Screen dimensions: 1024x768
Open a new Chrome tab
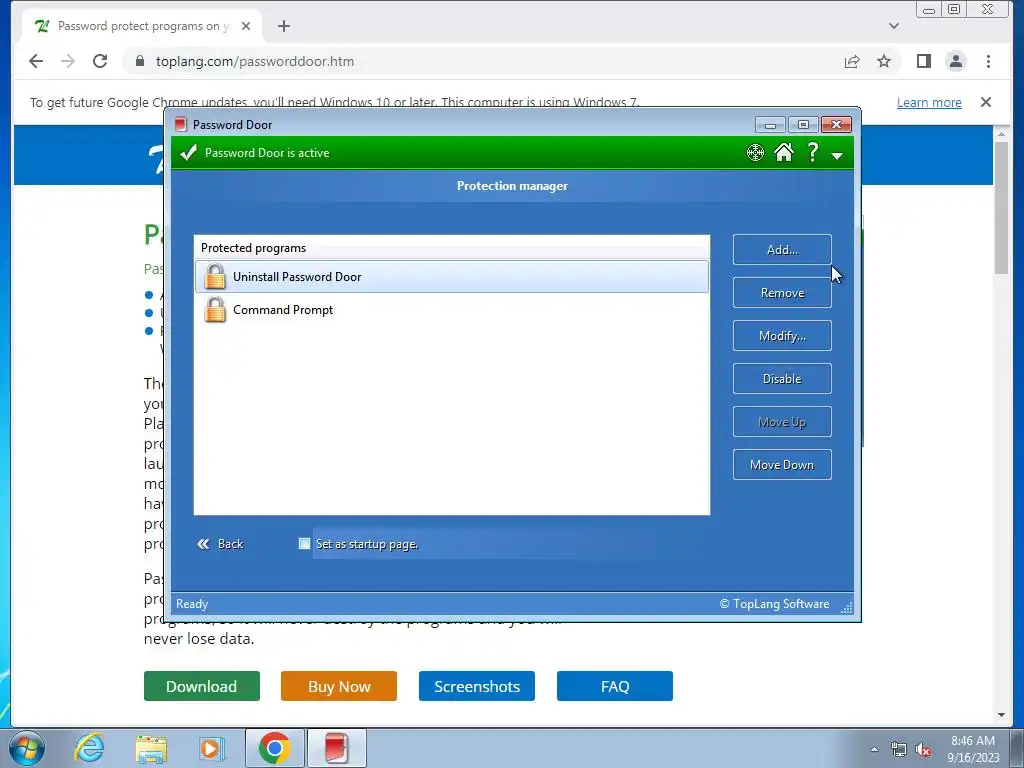click(x=283, y=26)
